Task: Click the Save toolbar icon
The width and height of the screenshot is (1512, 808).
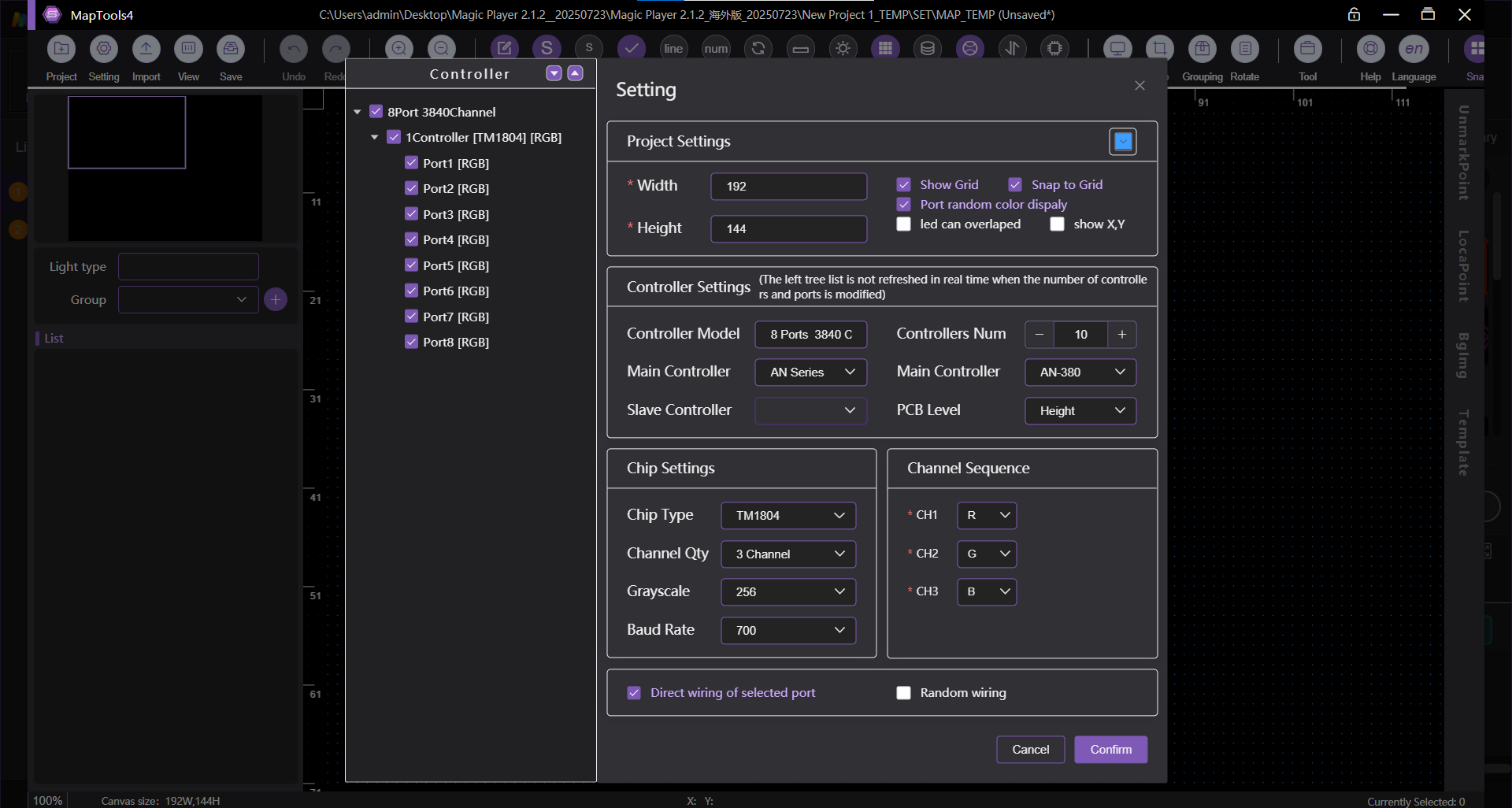Action: point(231,49)
